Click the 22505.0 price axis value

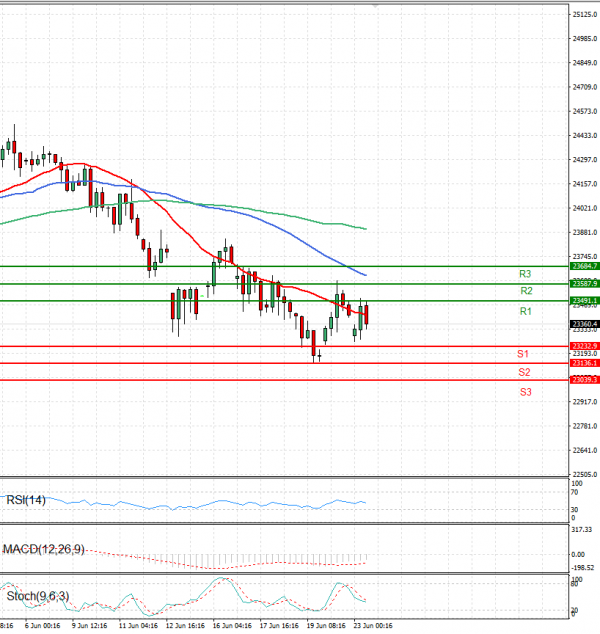point(585,475)
